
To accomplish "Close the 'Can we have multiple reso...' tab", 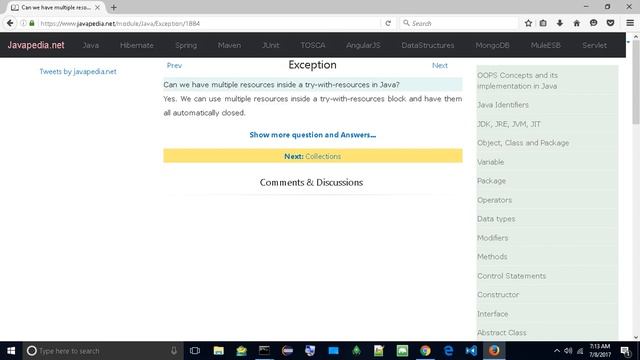I will coord(97,7).
